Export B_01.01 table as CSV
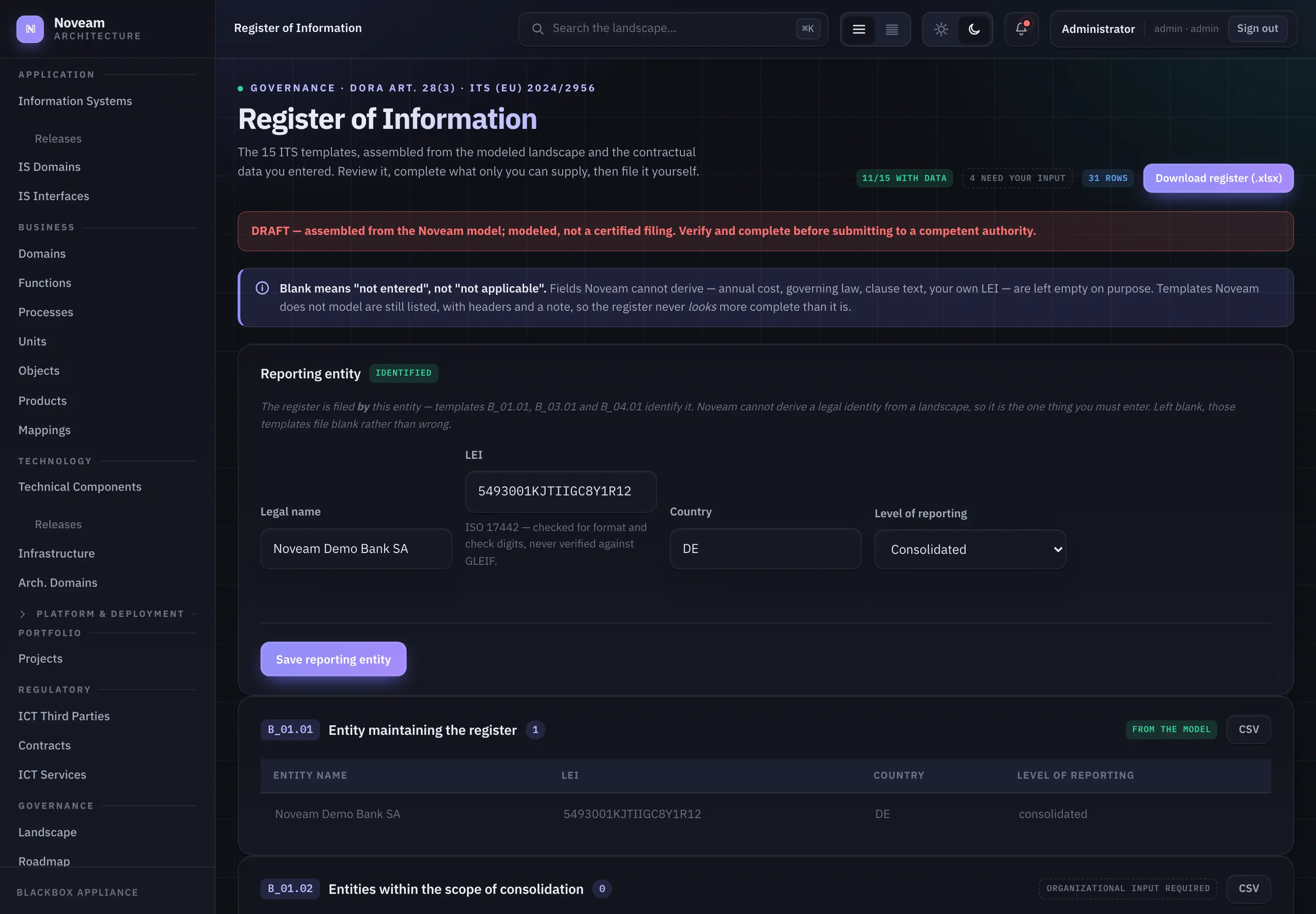The height and width of the screenshot is (914, 1316). [1248, 729]
